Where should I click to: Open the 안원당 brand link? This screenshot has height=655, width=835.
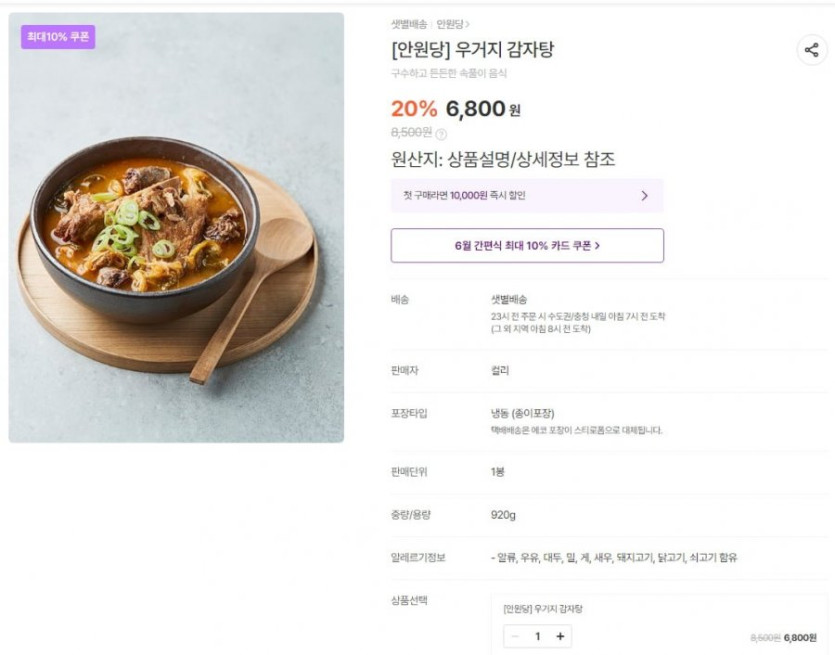coord(452,24)
